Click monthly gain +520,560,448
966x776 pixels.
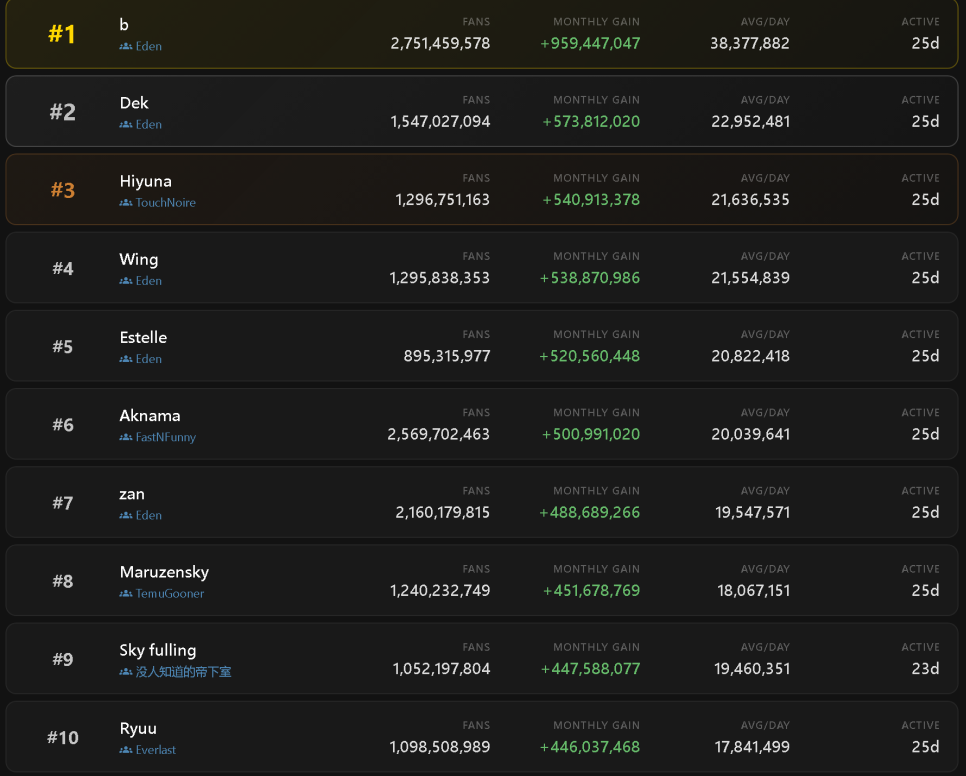[x=590, y=357]
